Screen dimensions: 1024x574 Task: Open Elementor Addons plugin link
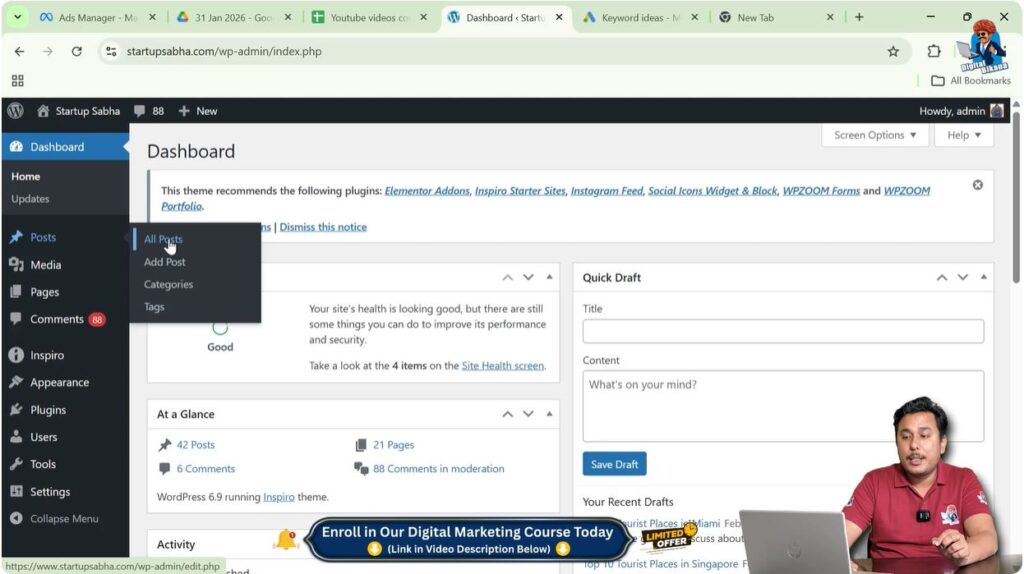tap(427, 191)
